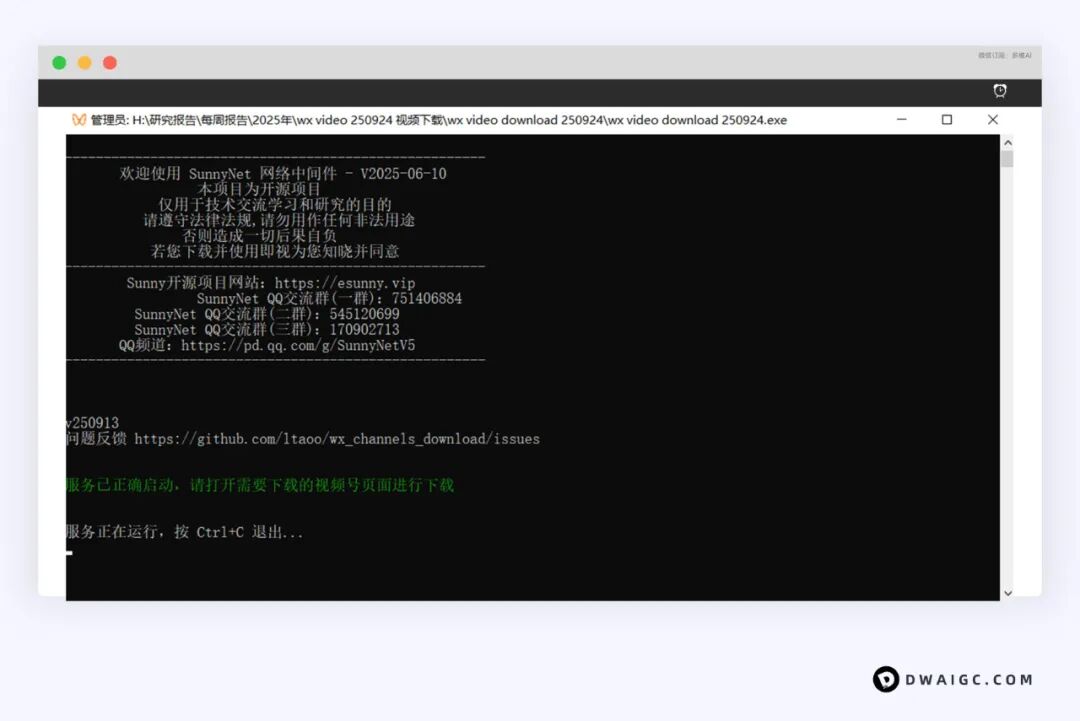Click the blinking cursor at console prompt
Screen dimensions: 1080x721
tap(69, 553)
